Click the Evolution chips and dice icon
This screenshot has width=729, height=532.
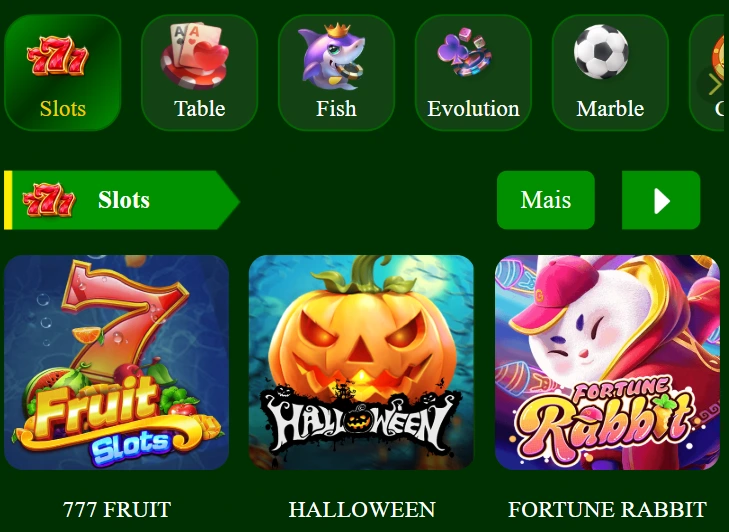click(x=464, y=52)
